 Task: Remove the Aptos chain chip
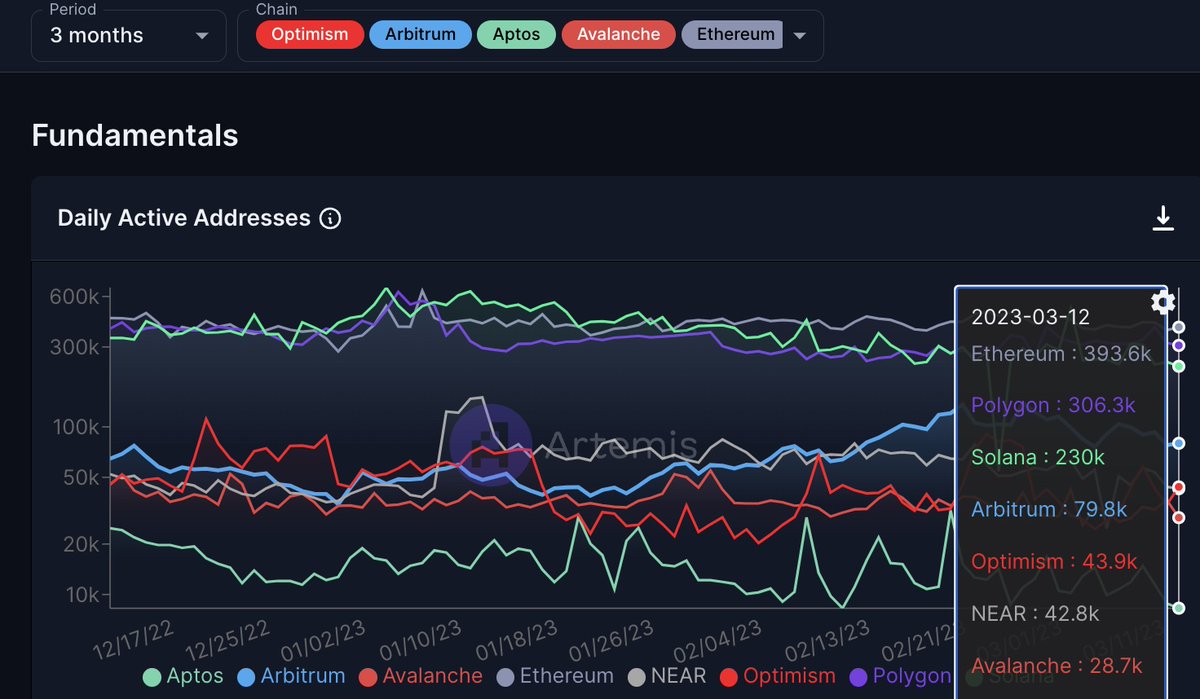tap(516, 34)
